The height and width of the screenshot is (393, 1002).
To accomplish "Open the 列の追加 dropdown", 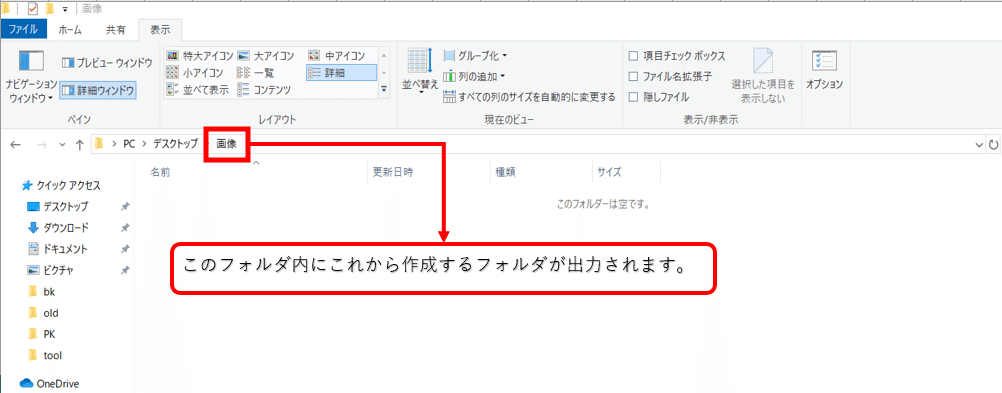I will (474, 77).
